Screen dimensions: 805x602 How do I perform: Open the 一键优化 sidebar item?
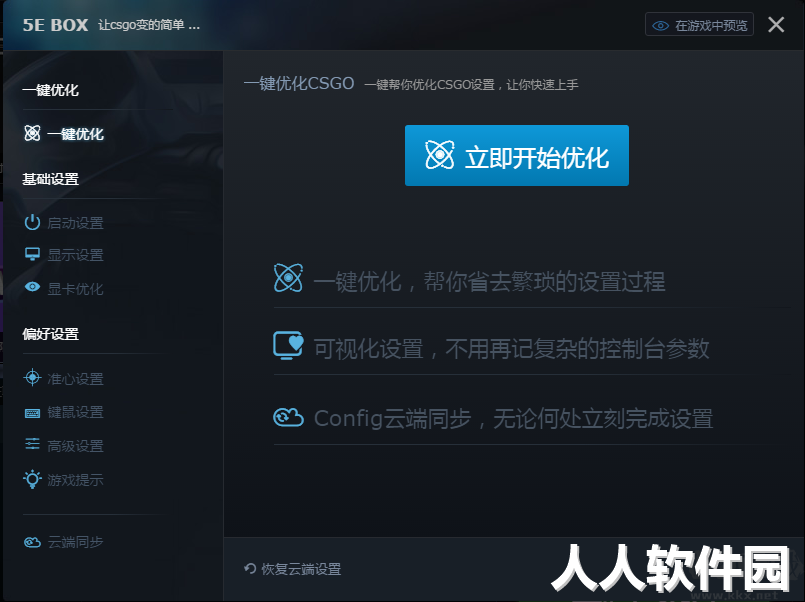pyautogui.click(x=64, y=134)
